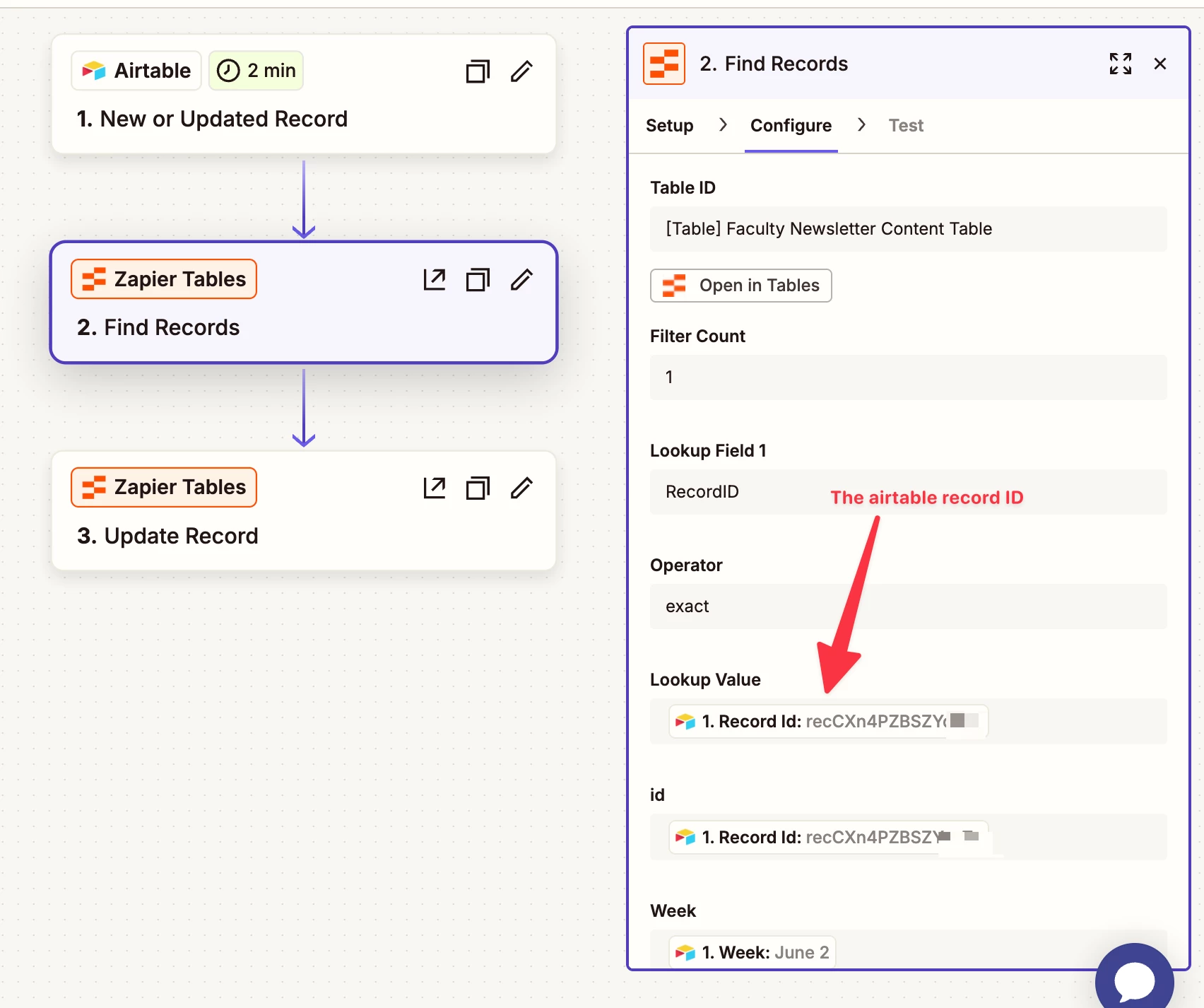Image resolution: width=1204 pixels, height=1008 pixels.
Task: Click the Filter Count field
Action: tap(908, 377)
